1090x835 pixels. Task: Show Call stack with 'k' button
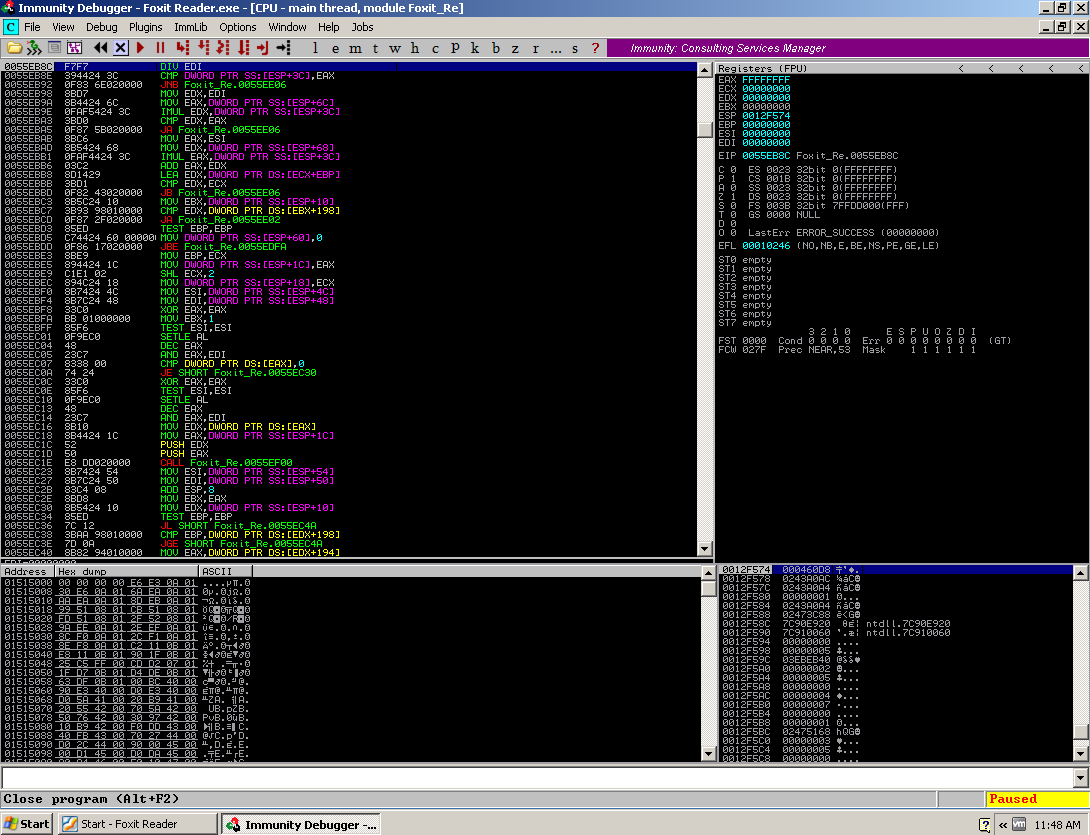click(x=475, y=48)
